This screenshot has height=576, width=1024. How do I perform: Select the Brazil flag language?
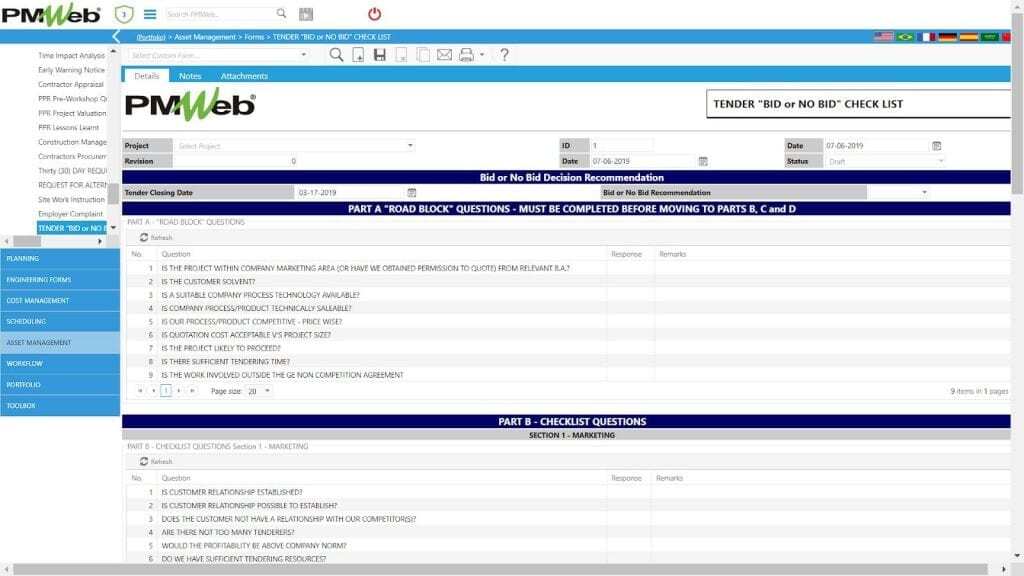pos(905,37)
